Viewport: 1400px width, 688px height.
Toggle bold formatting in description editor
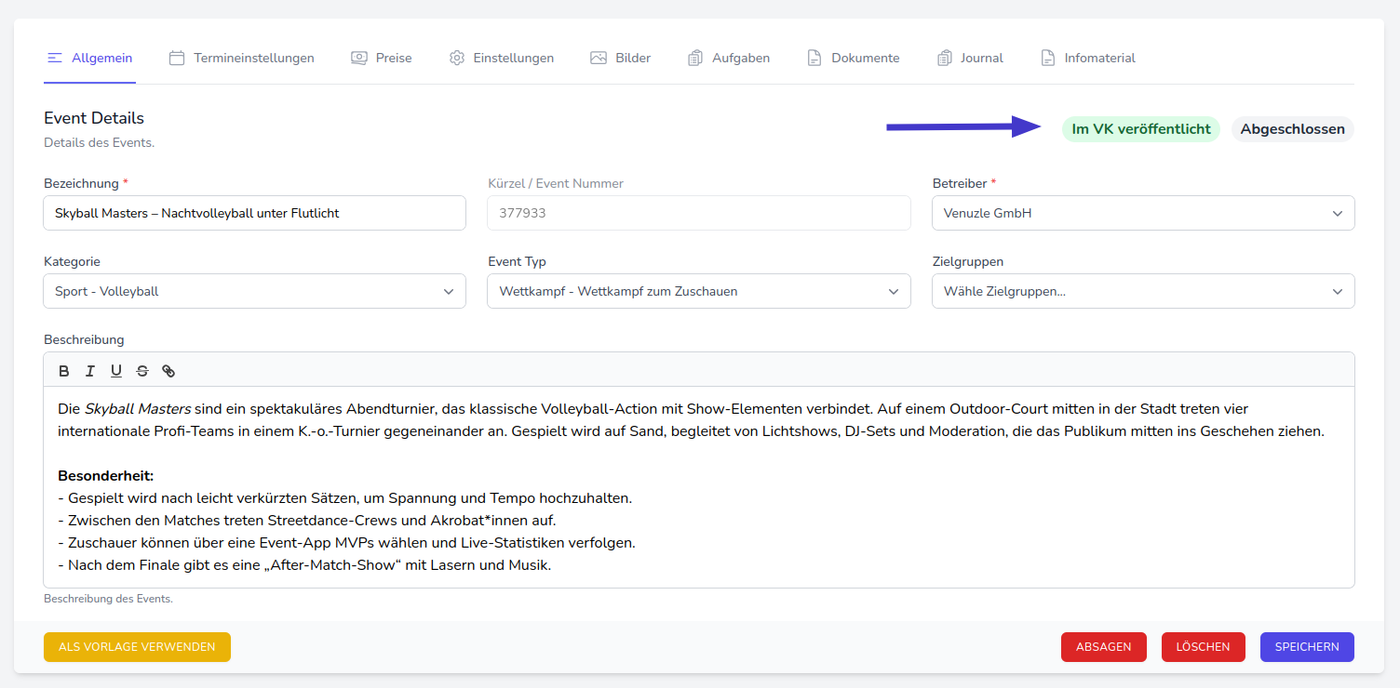coord(64,371)
